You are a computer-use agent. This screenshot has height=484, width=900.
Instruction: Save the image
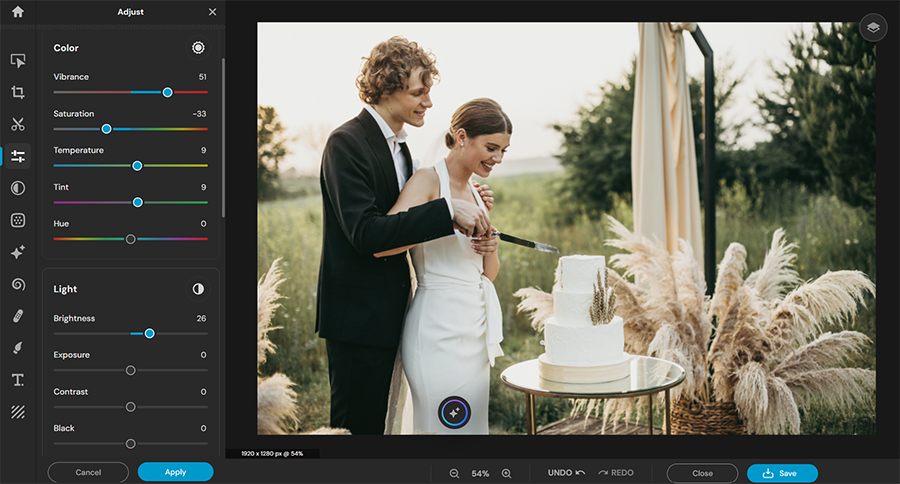pos(782,473)
